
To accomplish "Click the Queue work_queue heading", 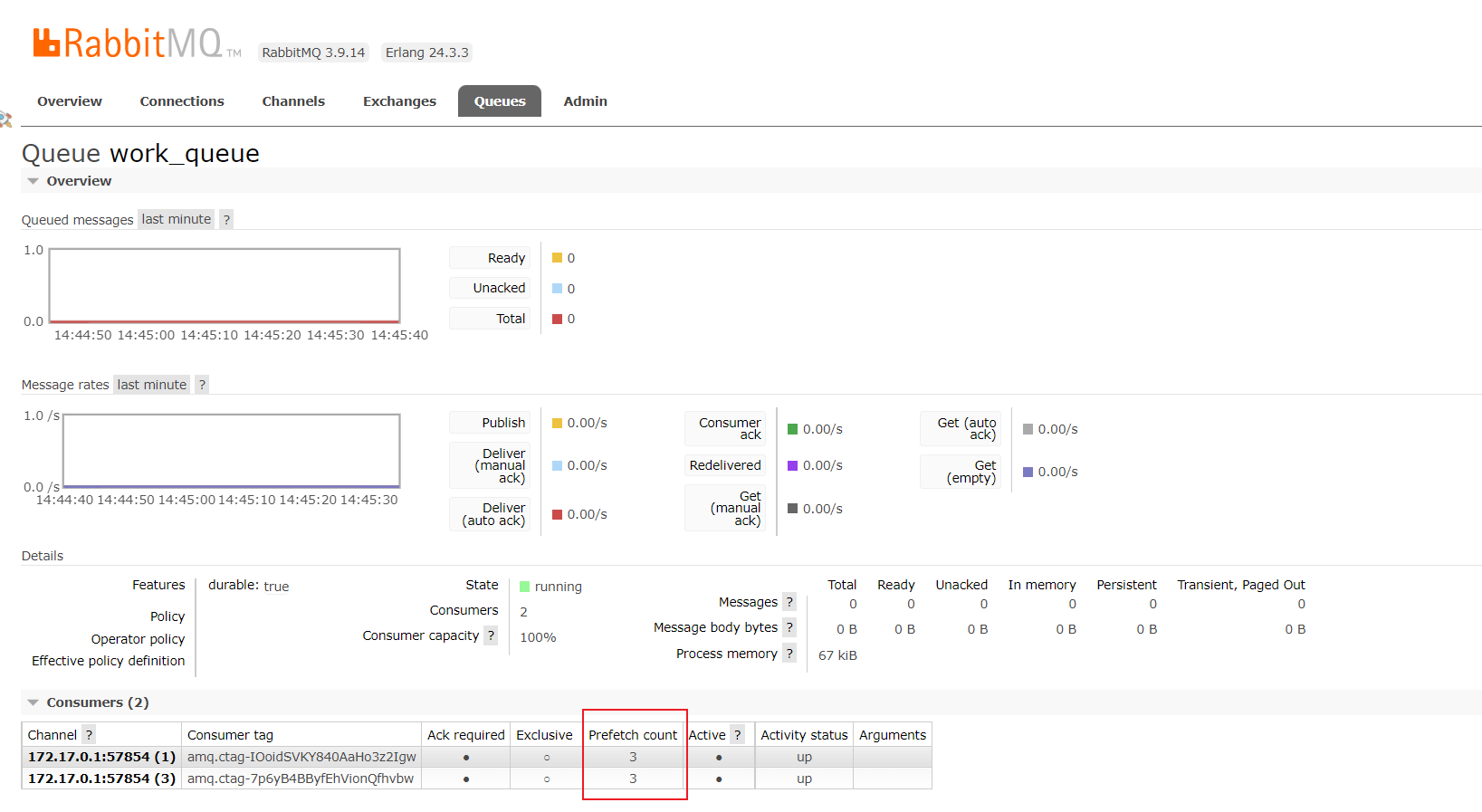I will click(x=140, y=153).
